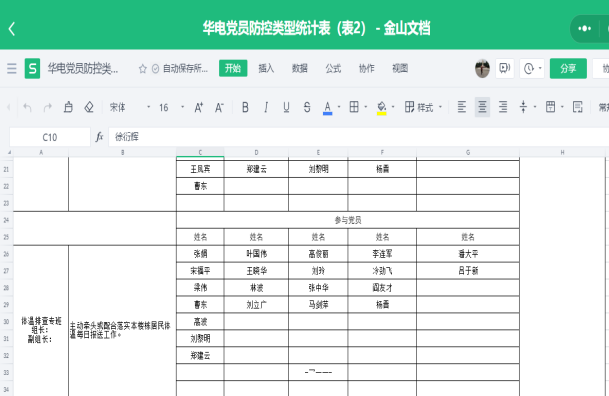The height and width of the screenshot is (396, 609).
Task: Open the more options dots in the header
Action: (584, 28)
